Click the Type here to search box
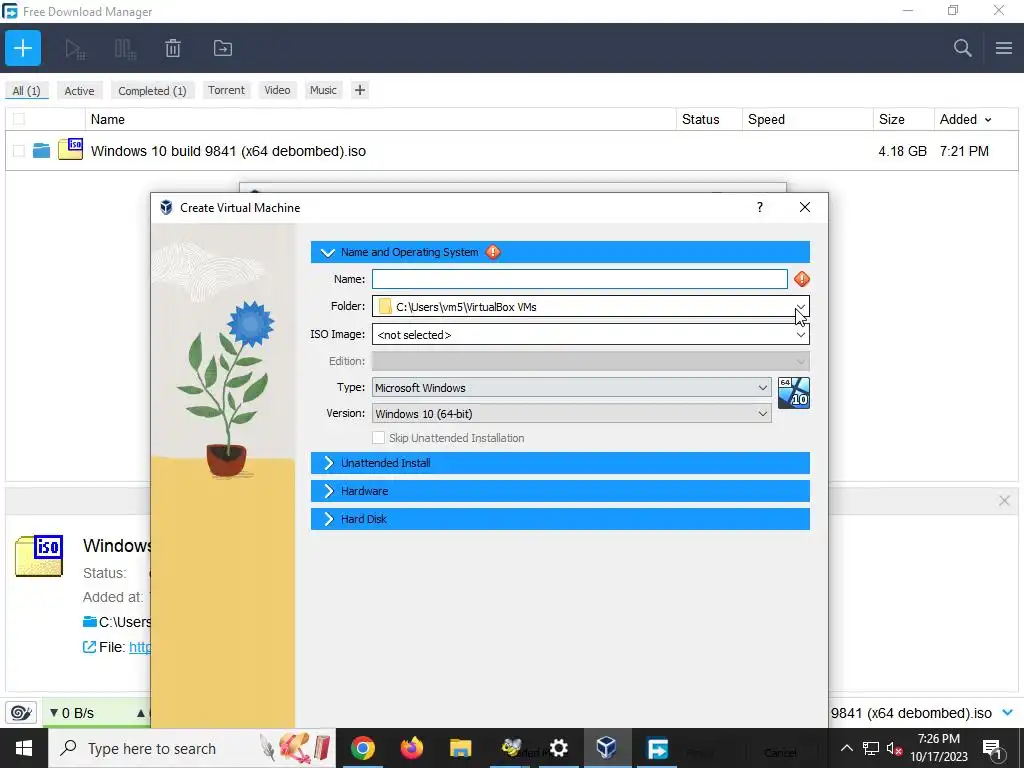 click(191, 748)
